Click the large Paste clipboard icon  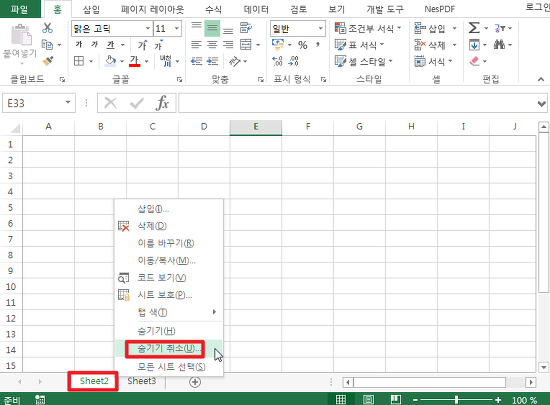(x=21, y=35)
